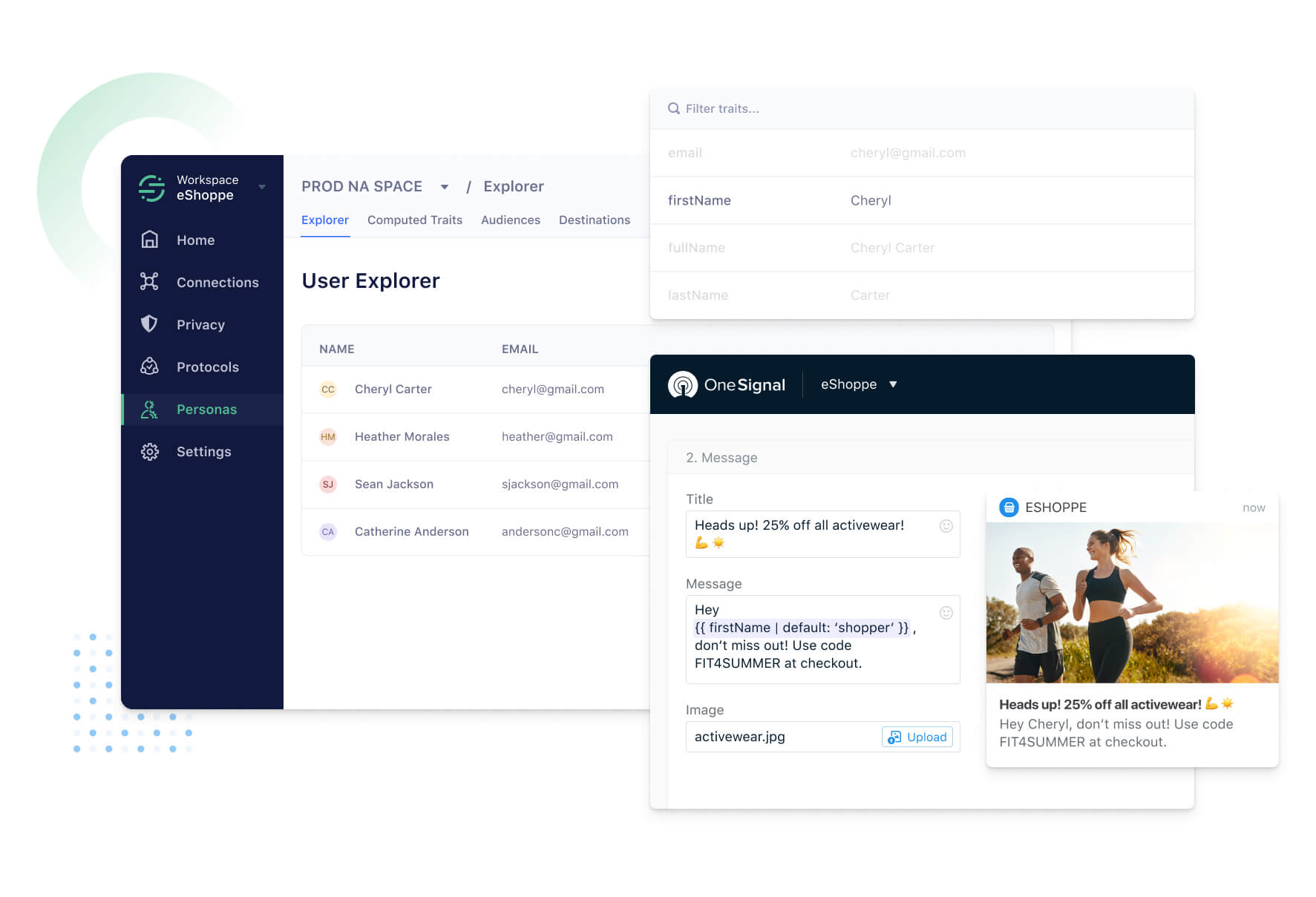Open Protocols in the sidebar menu
This screenshot has height=897, width=1316.
[x=202, y=367]
